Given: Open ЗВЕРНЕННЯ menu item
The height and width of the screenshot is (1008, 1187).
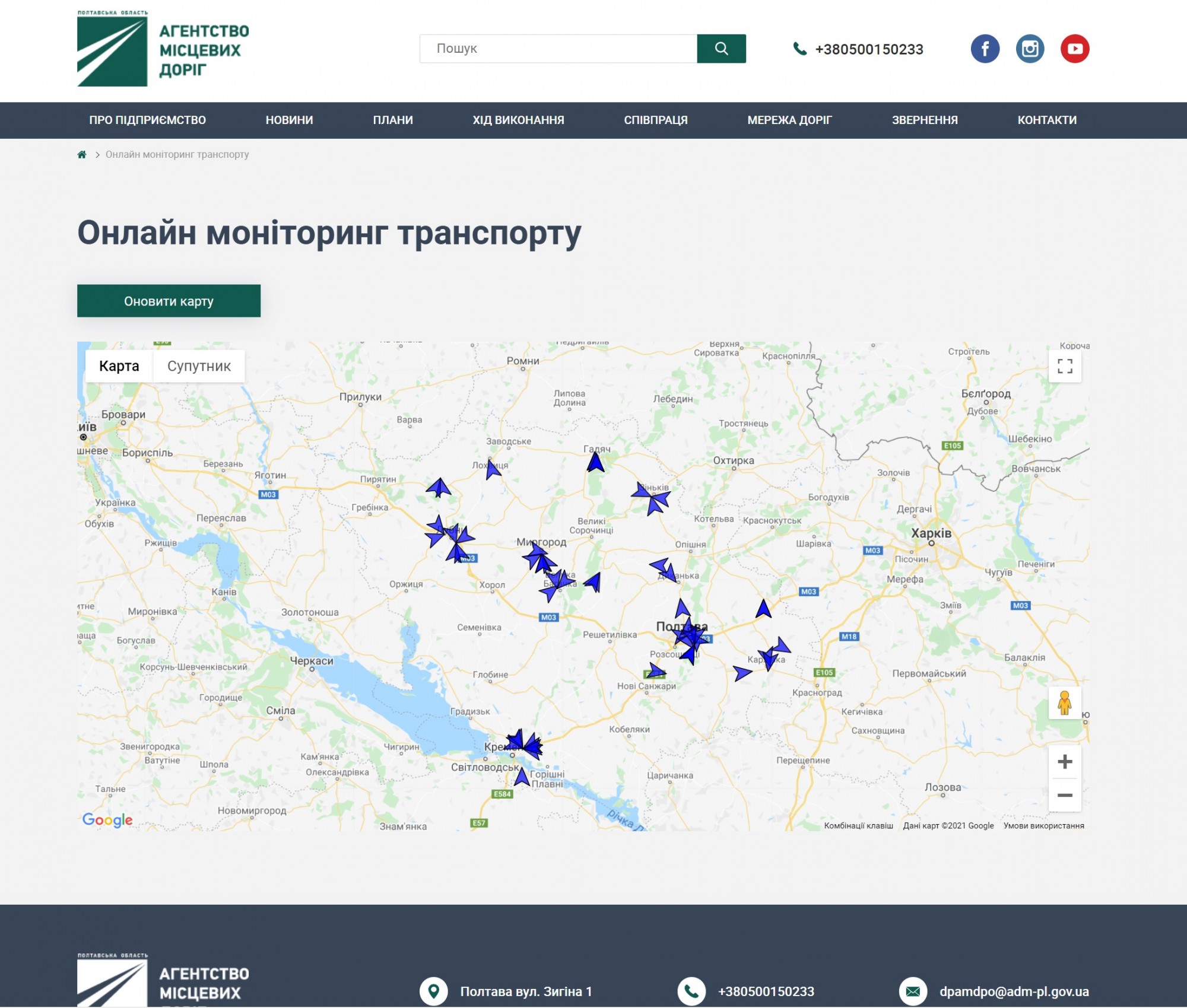Looking at the screenshot, I should click(x=925, y=120).
